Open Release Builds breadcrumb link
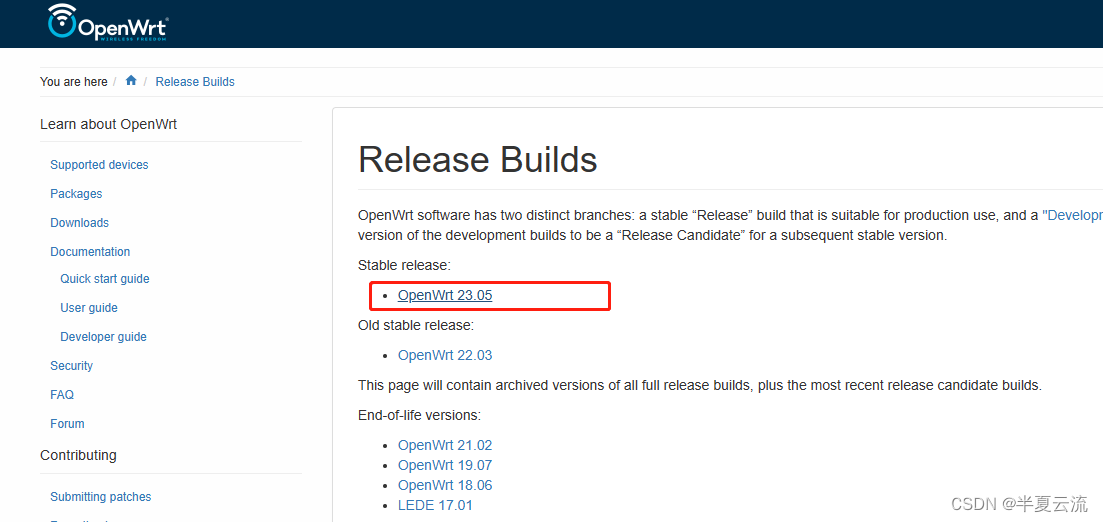The image size is (1103, 522). (195, 82)
